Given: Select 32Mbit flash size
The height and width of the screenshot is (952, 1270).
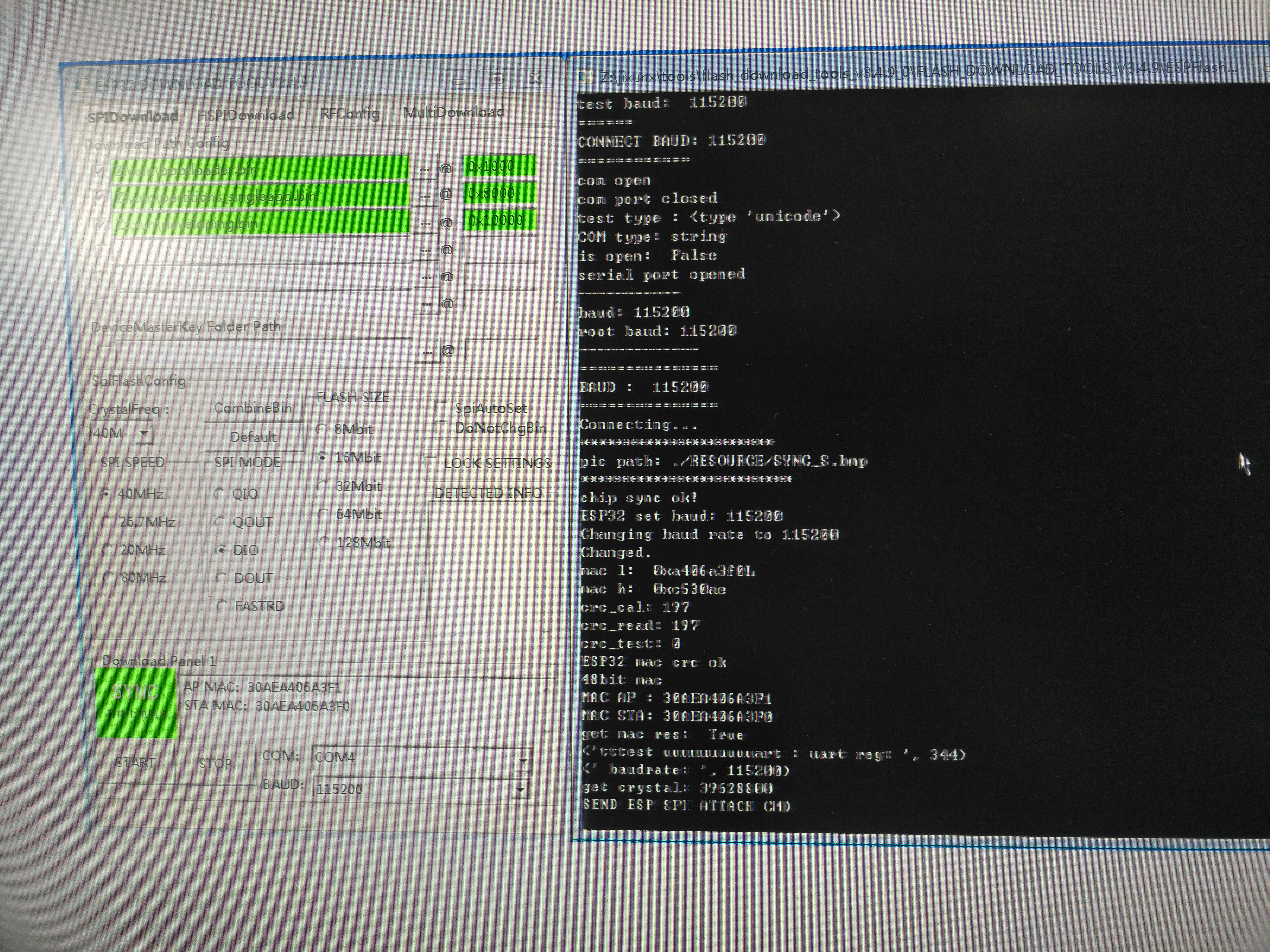Looking at the screenshot, I should click(x=350, y=486).
